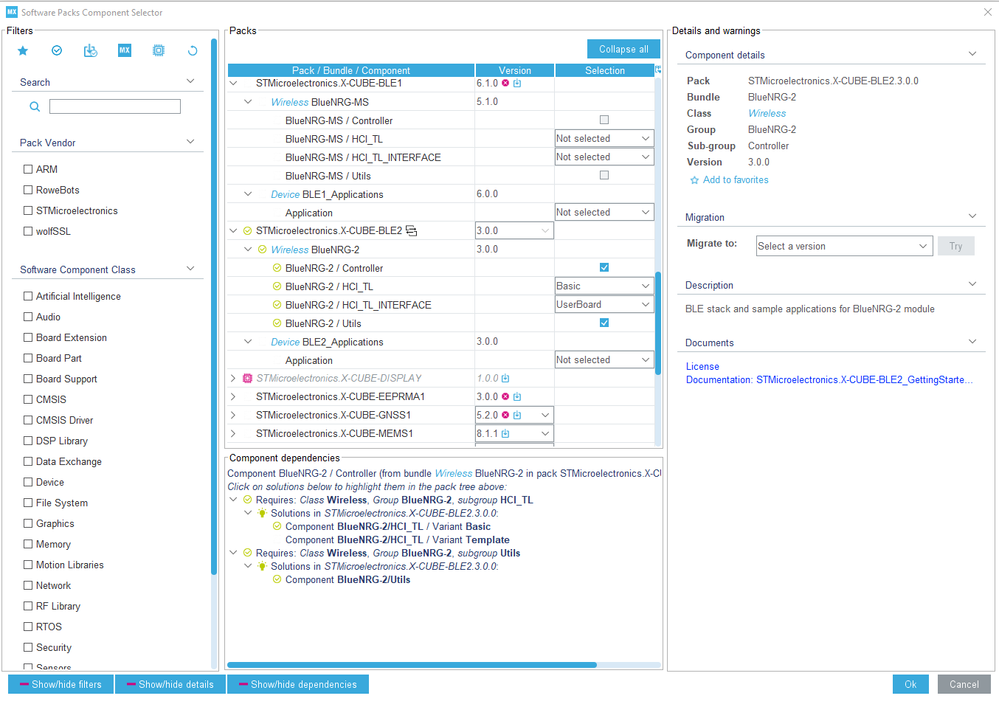Click the light bulb icon for Utils solutions

pos(262,566)
